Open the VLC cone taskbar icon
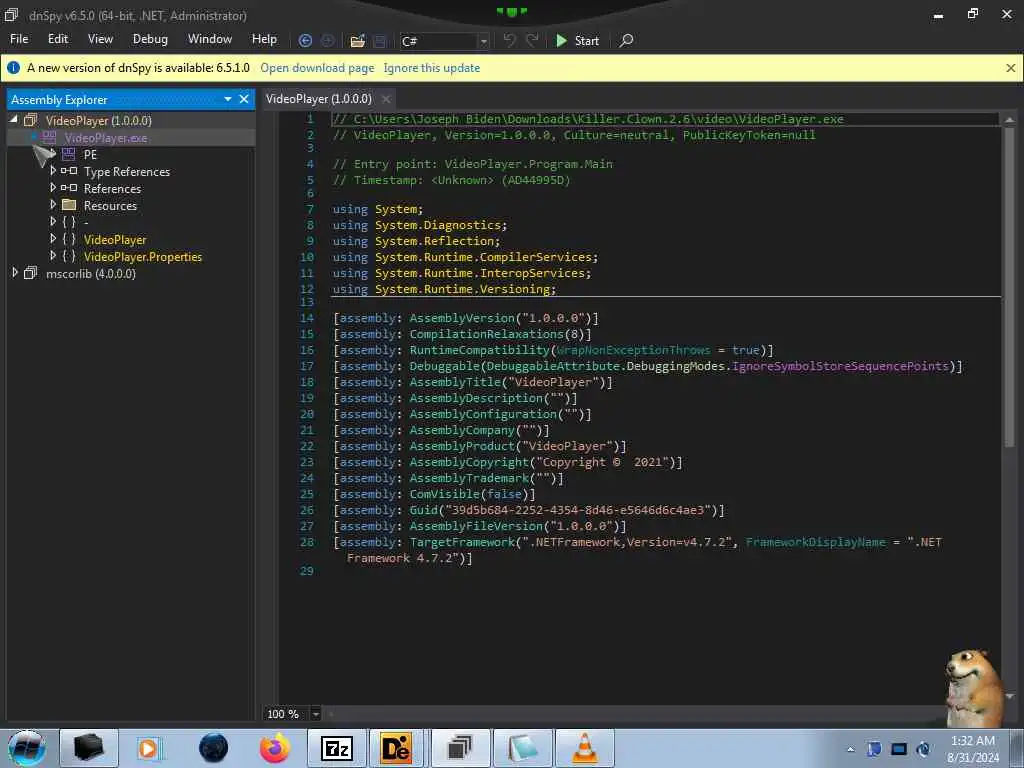The width and height of the screenshot is (1024, 768). [584, 748]
